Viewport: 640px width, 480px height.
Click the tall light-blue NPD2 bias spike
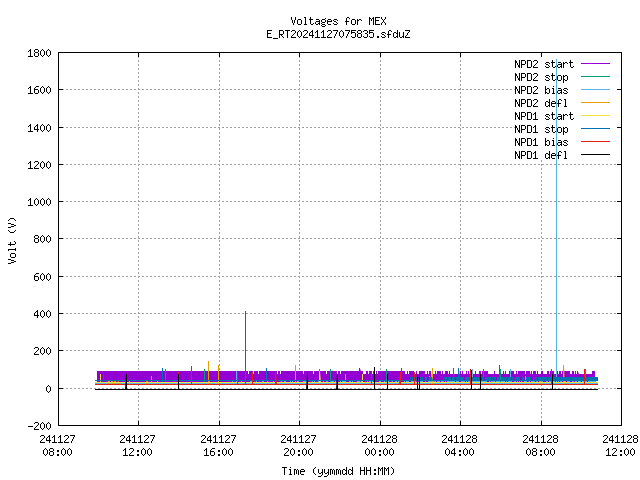click(556, 220)
